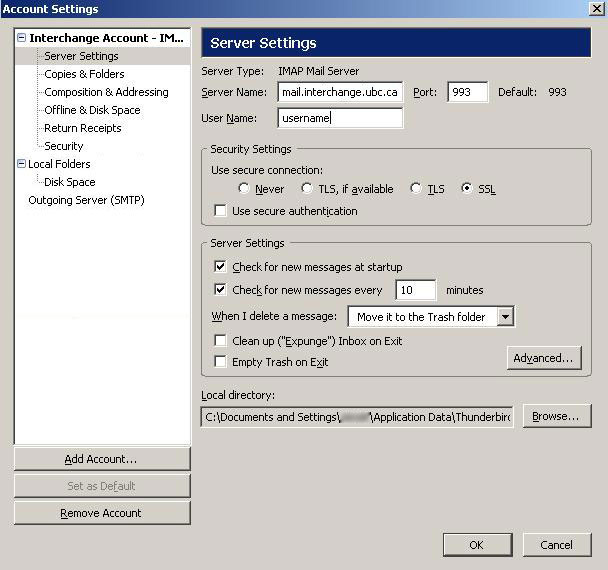The width and height of the screenshot is (608, 570).
Task: Open Security settings in account tree
Action: (64, 146)
